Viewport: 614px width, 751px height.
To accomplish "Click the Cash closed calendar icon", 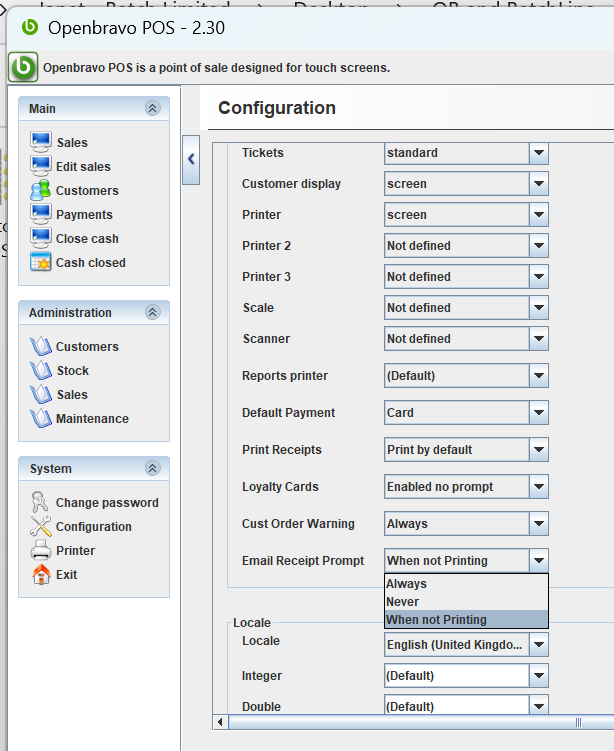I will coord(41,262).
